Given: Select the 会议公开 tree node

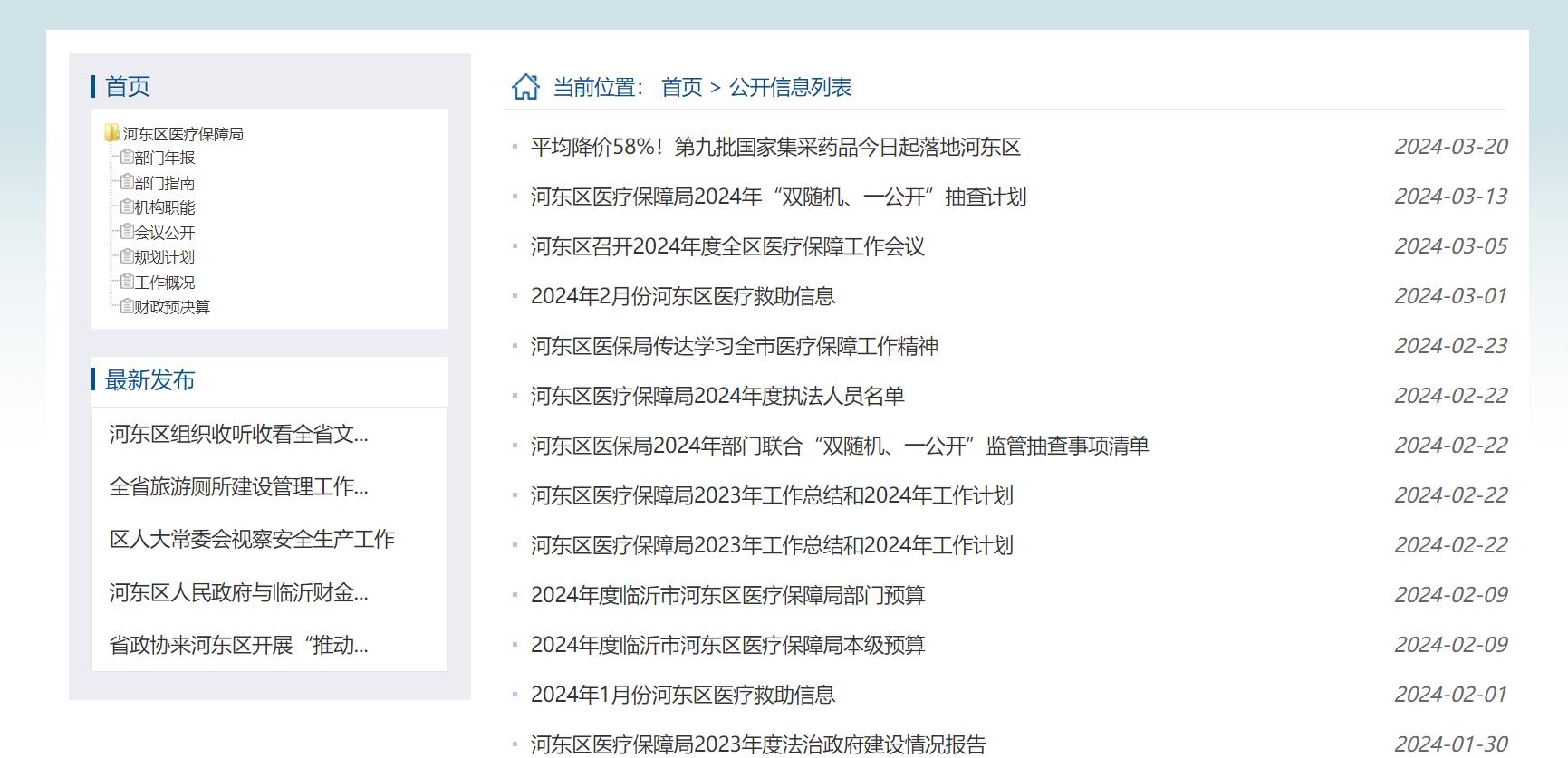Looking at the screenshot, I should point(164,233).
